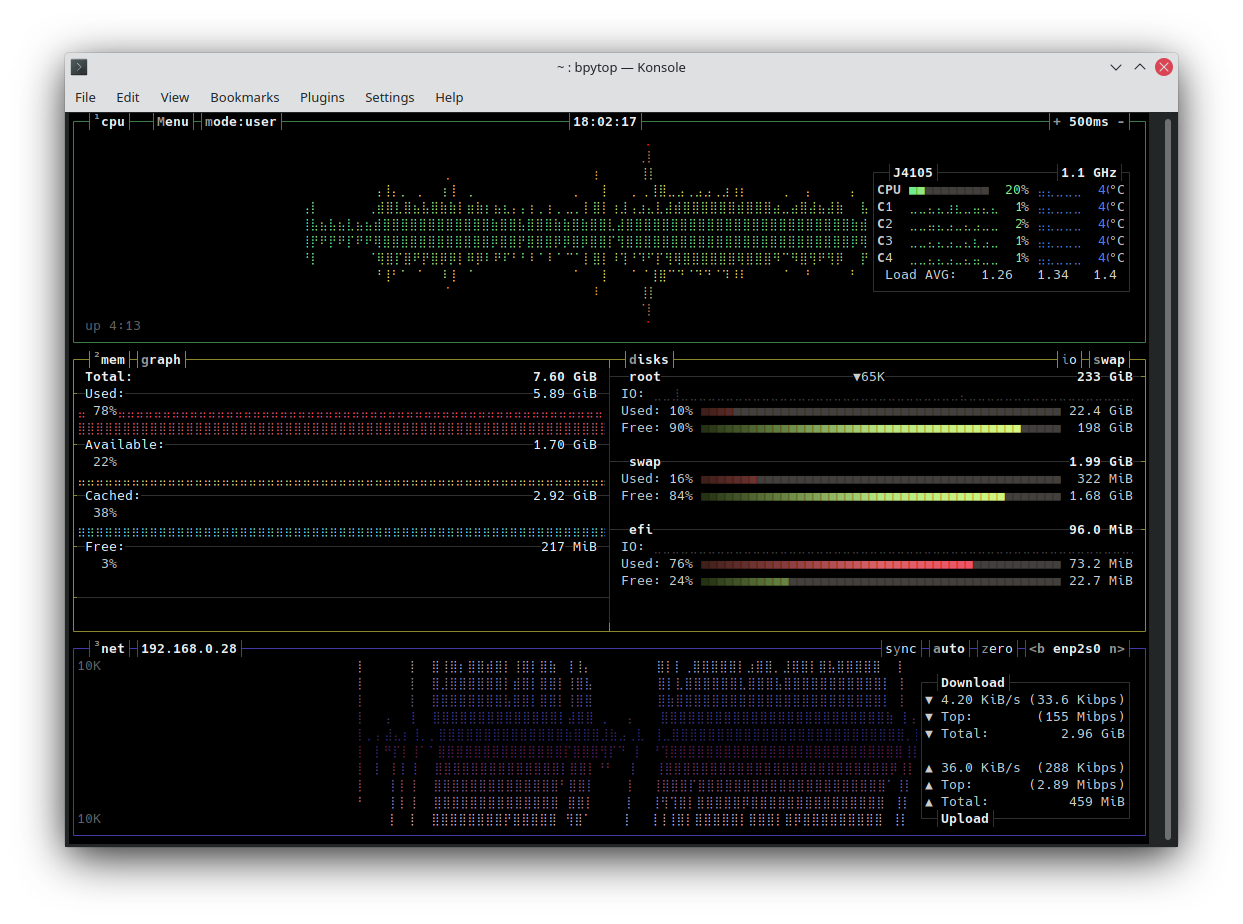Image resolution: width=1243 pixels, height=924 pixels.
Task: Click the Konsole vertical scrollbar
Action: [x=1166, y=478]
